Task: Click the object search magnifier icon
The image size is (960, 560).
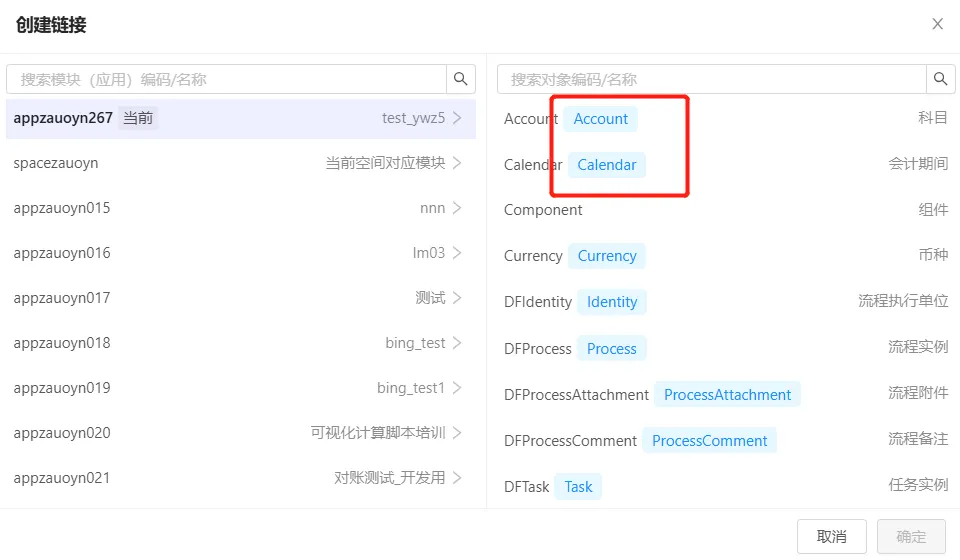Action: (x=940, y=79)
